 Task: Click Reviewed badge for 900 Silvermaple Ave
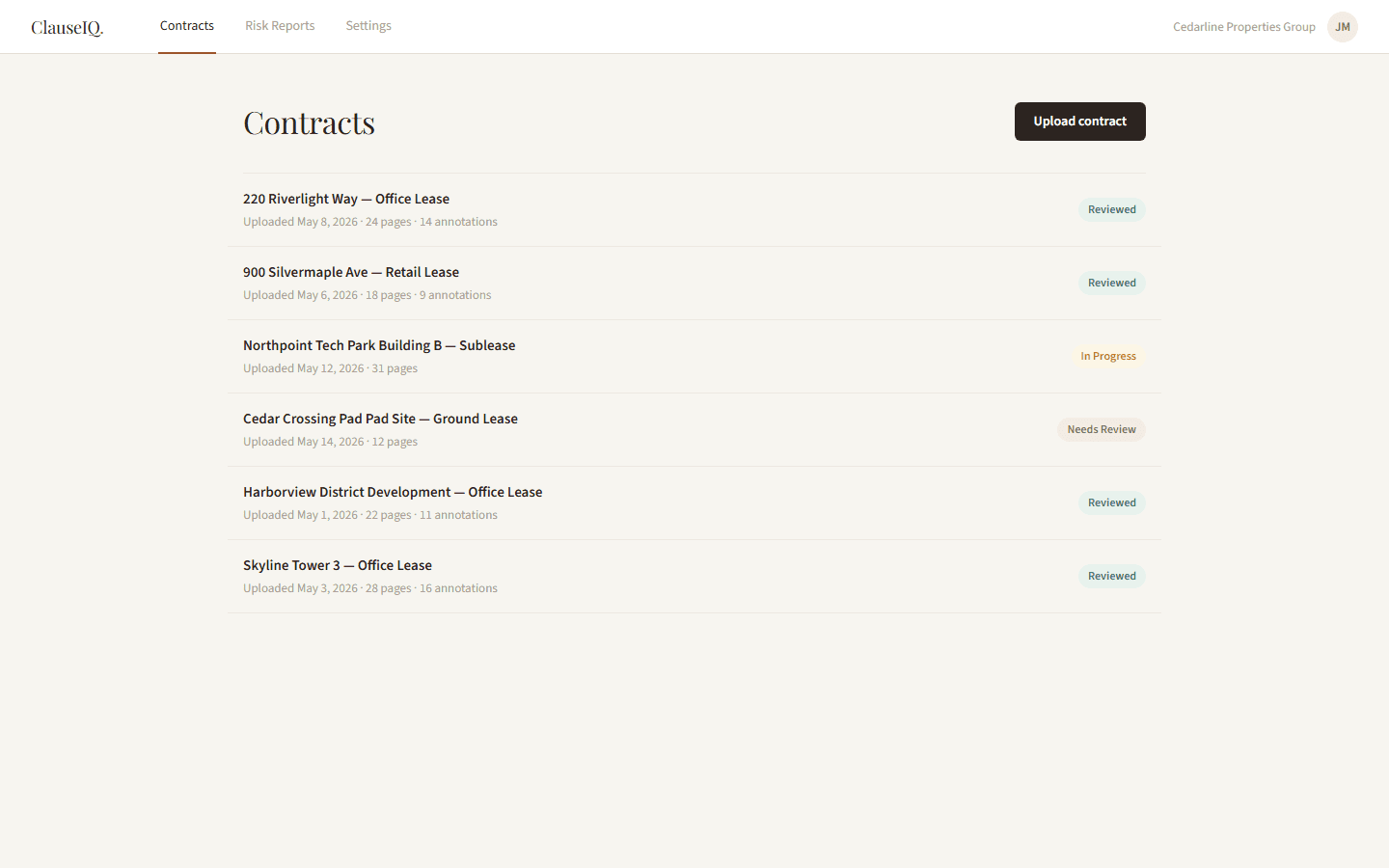(x=1112, y=283)
